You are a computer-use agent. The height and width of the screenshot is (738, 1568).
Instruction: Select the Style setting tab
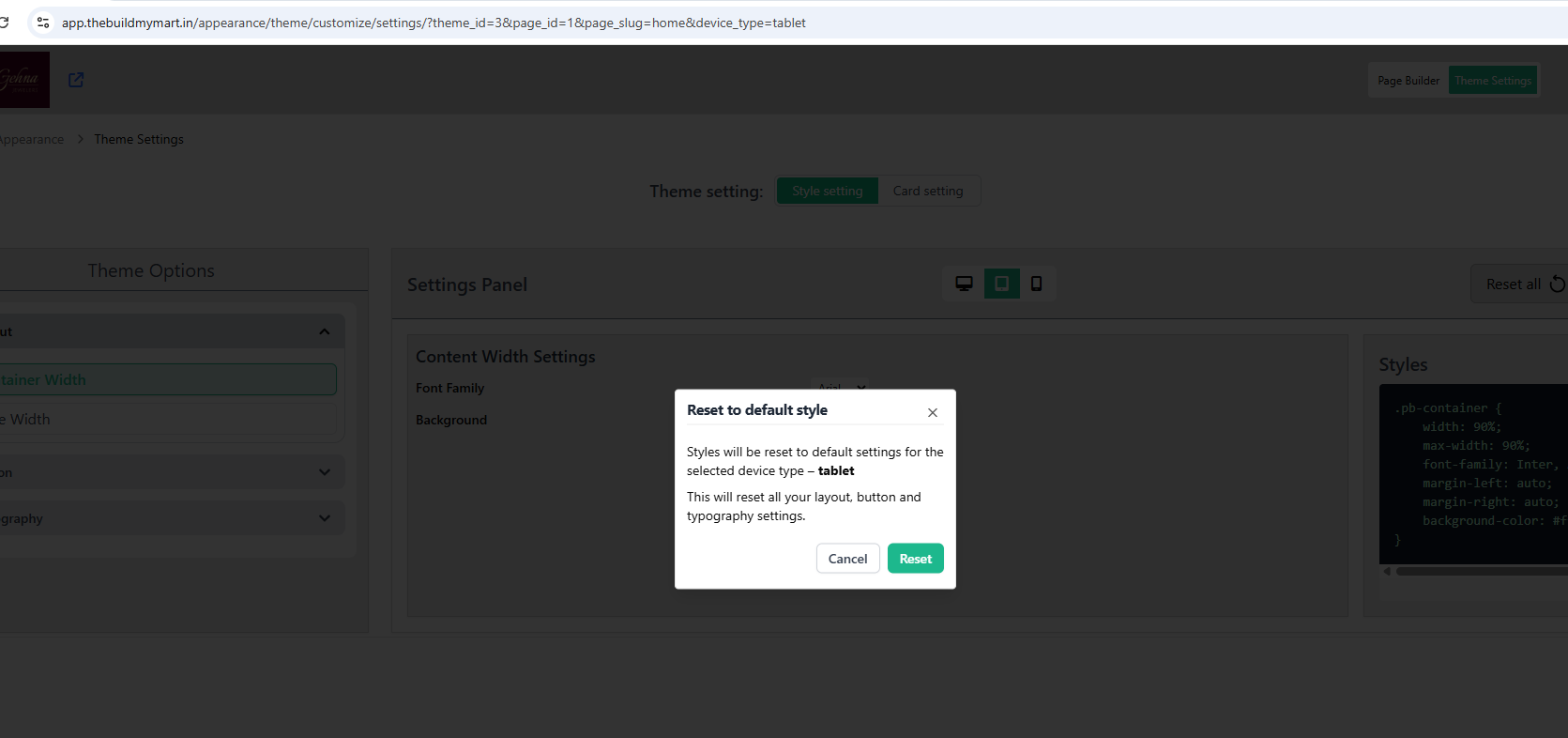[827, 191]
